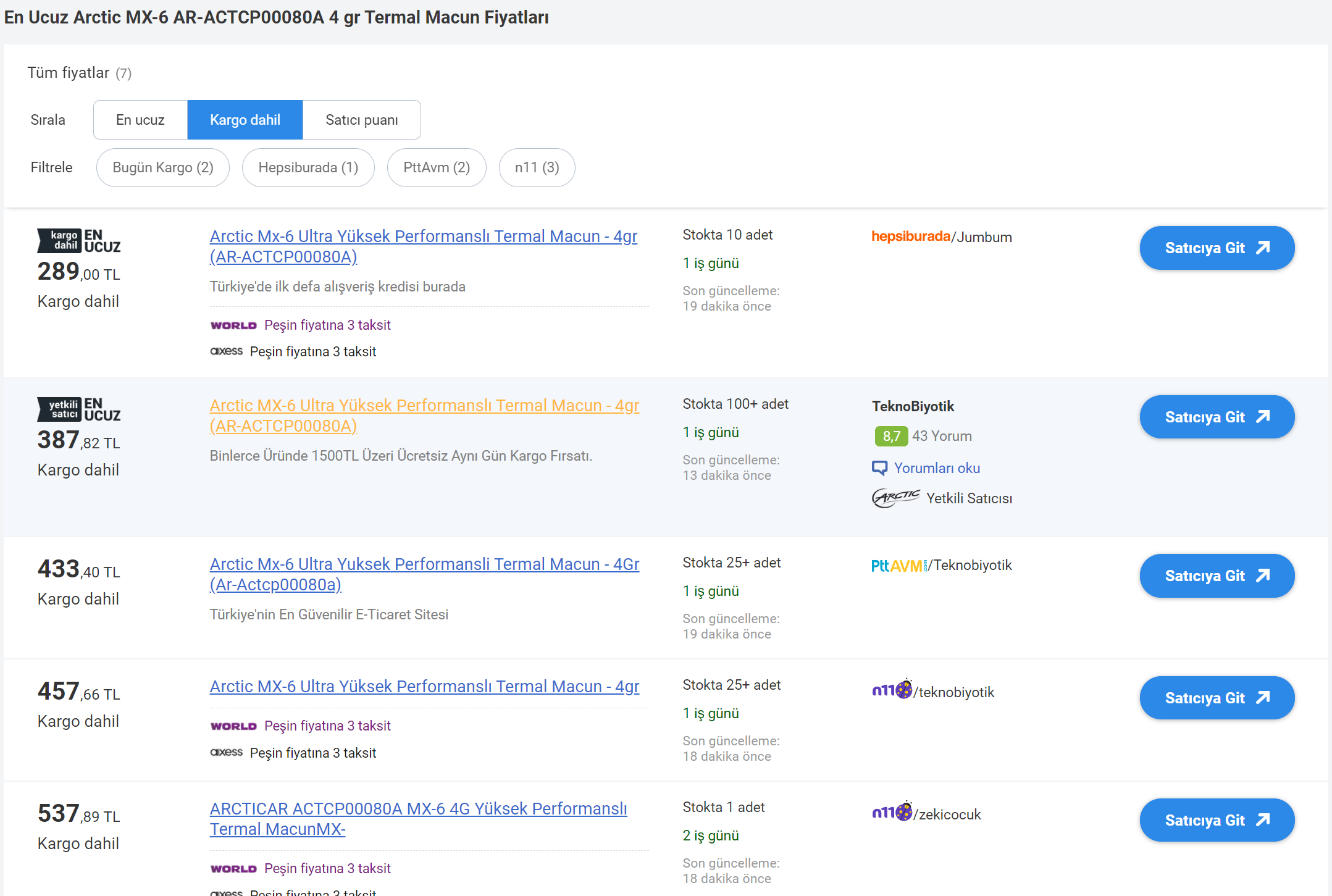The image size is (1332, 896).
Task: Toggle the Hepsiburada (1) filter chip
Action: coord(308,167)
